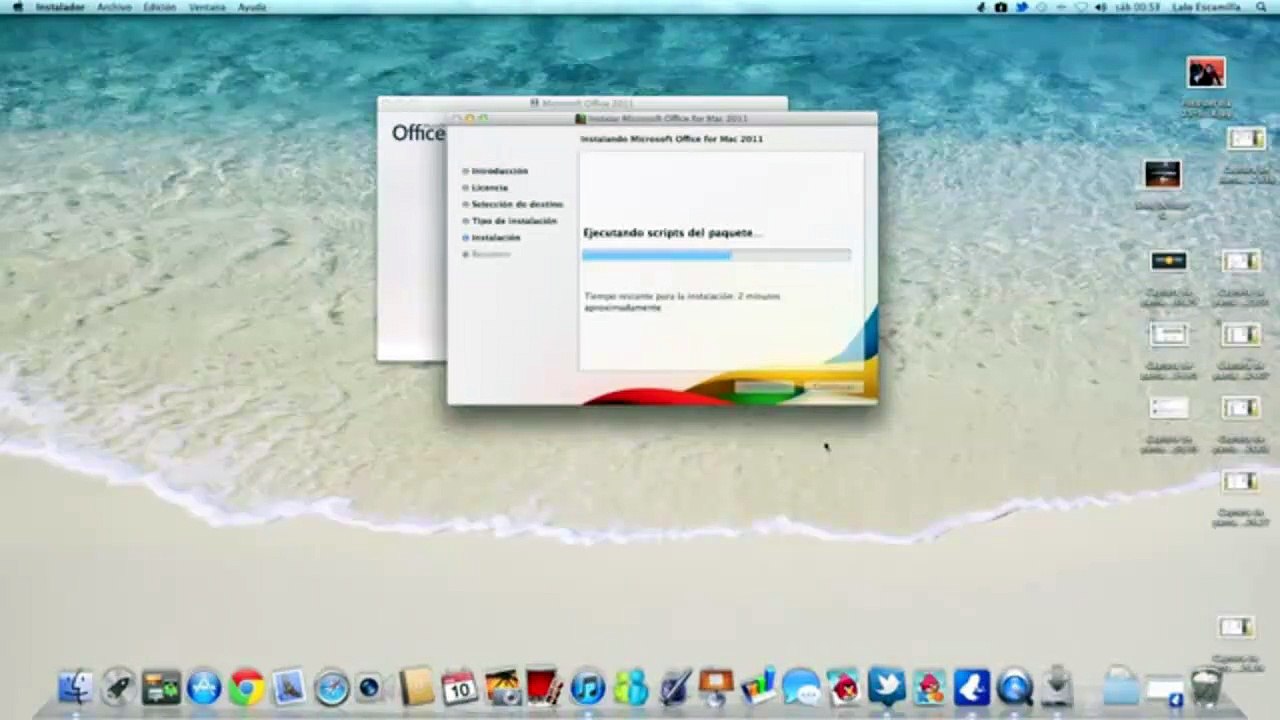The image size is (1280, 720).
Task: Open the Archivo menu
Action: click(114, 7)
